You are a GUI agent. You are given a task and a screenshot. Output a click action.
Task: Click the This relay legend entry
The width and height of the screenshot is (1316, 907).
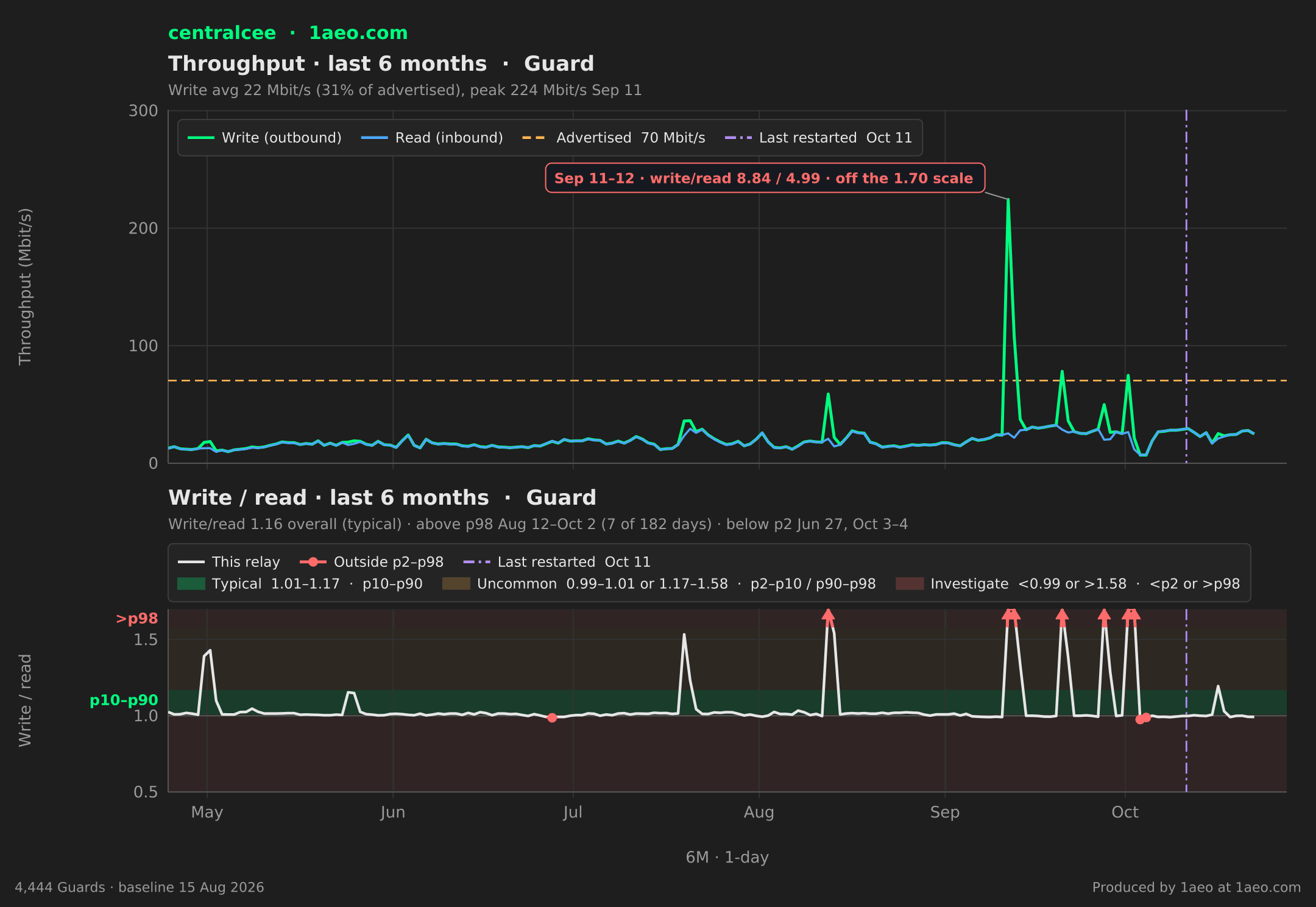[x=229, y=562]
